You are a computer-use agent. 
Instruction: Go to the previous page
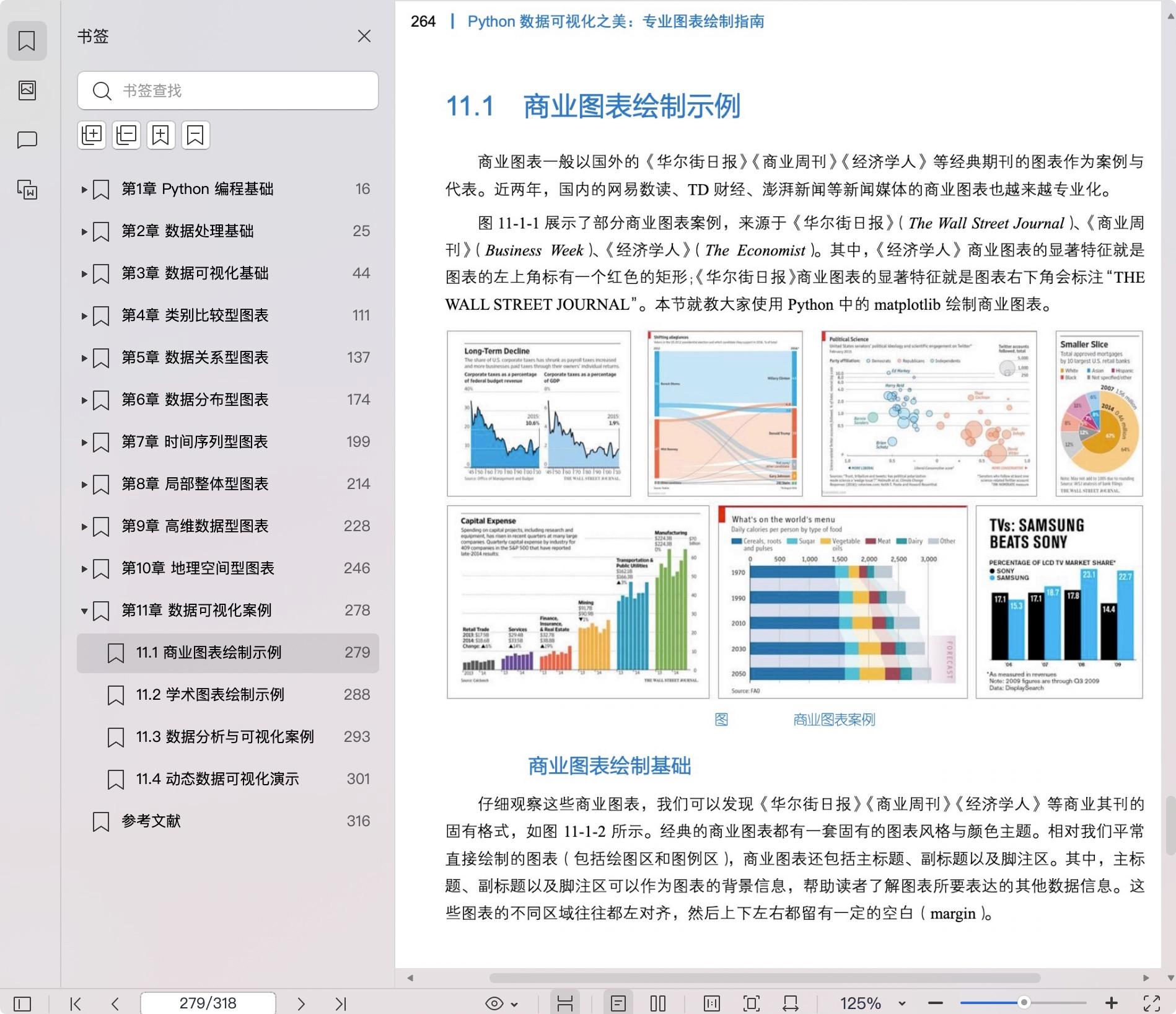pos(115,1003)
